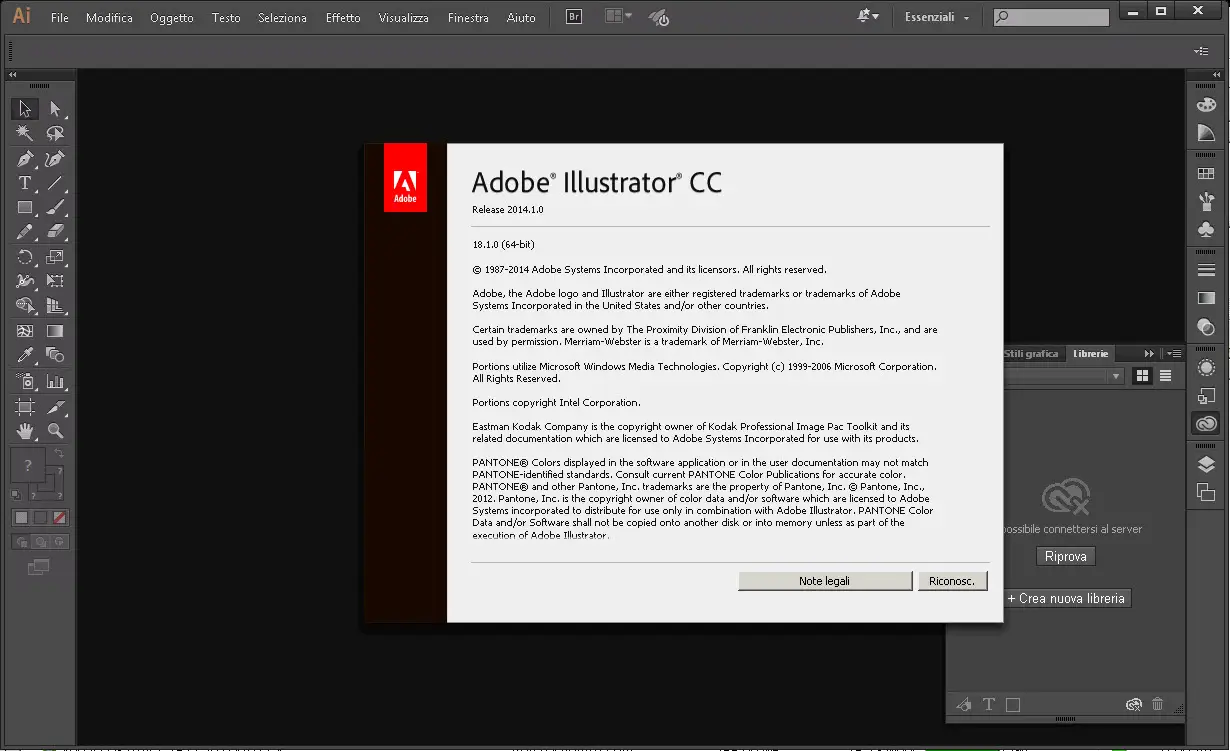Launch Adobe Bridge with Br icon
This screenshot has height=751, width=1230.
574,17
